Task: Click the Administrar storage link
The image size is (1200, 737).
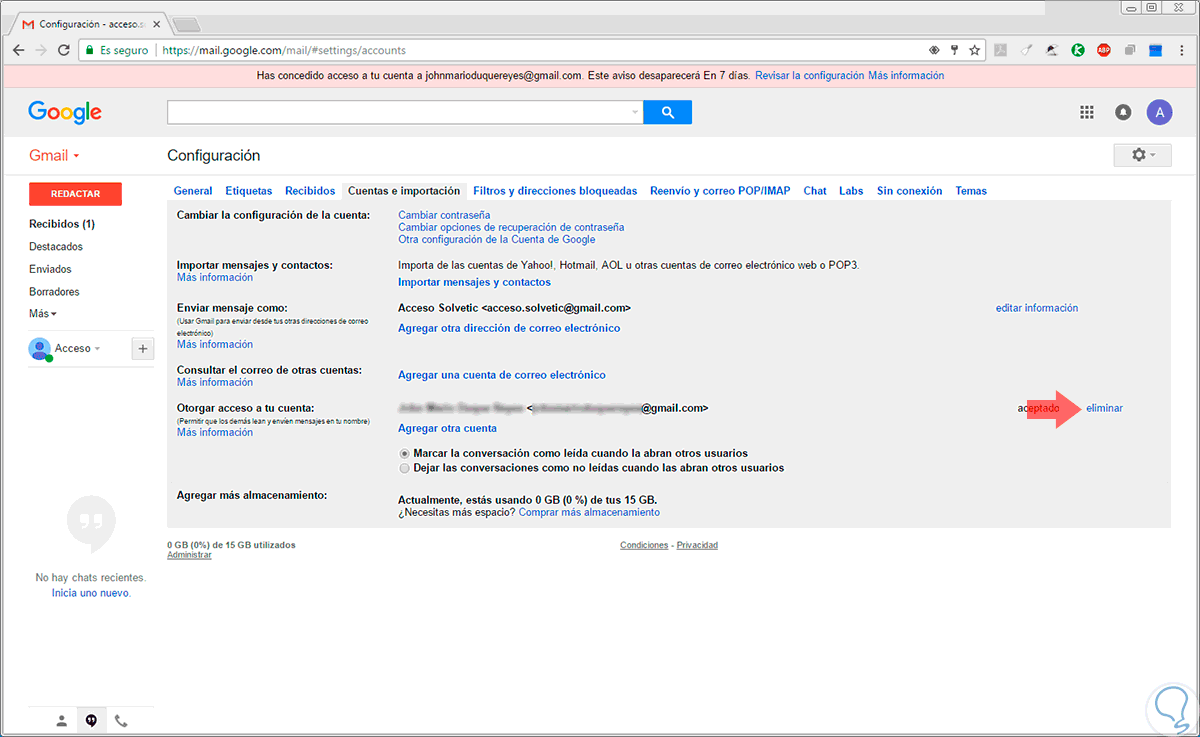Action: 189,554
